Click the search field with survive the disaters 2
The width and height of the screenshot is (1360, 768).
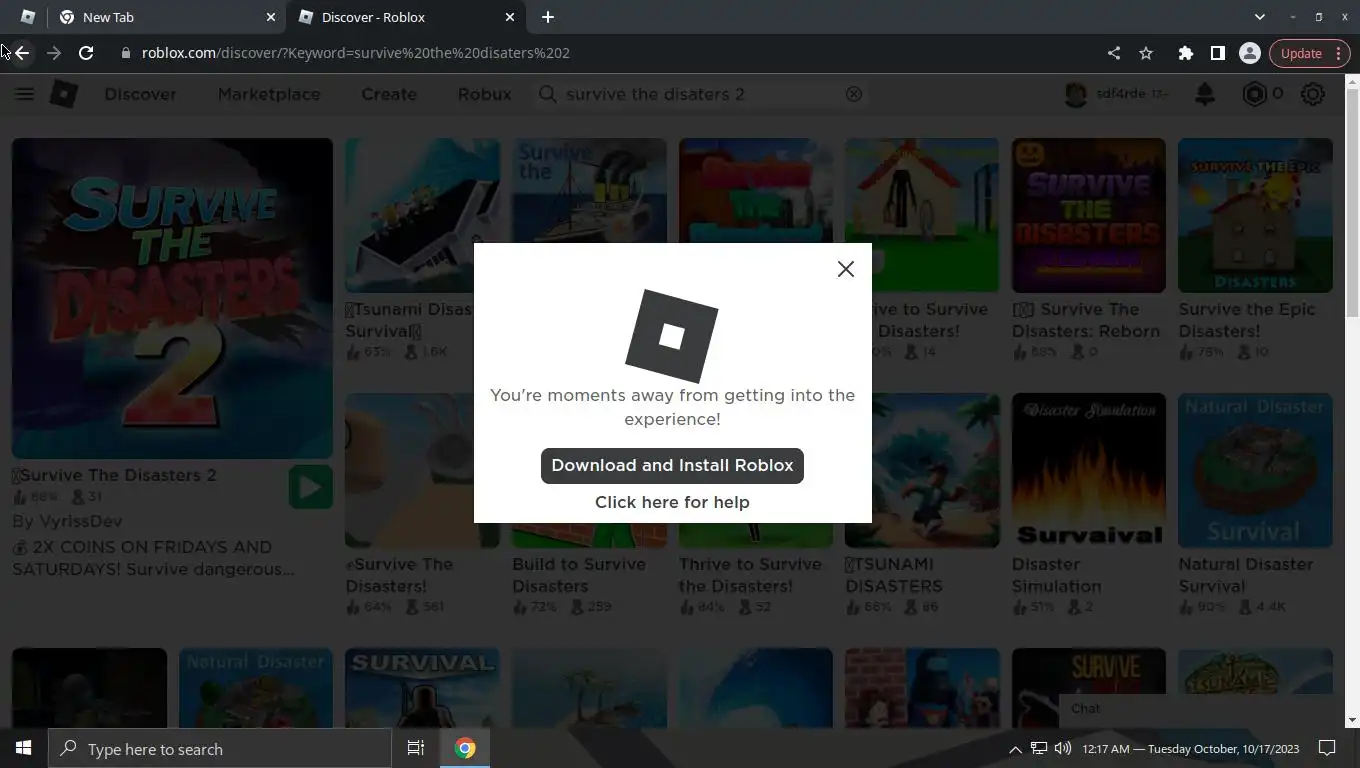(x=700, y=94)
